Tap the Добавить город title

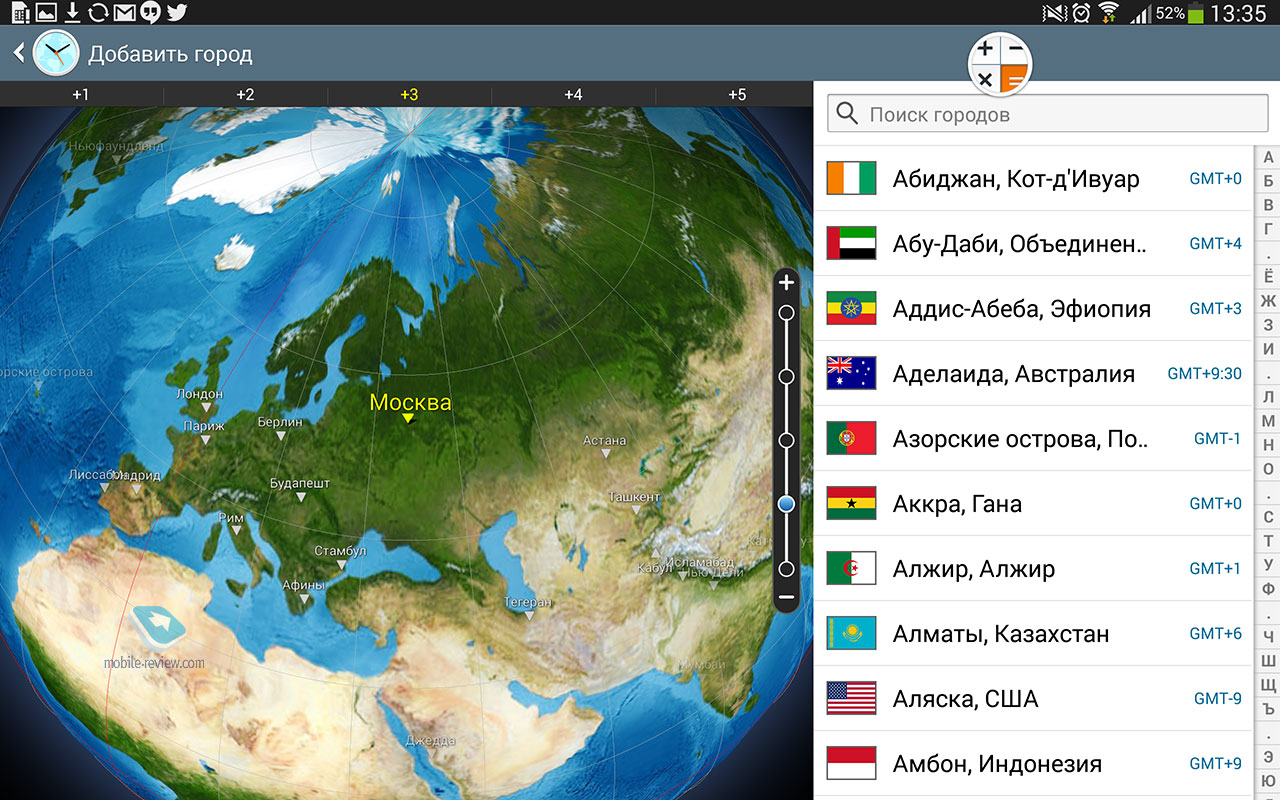pyautogui.click(x=170, y=54)
